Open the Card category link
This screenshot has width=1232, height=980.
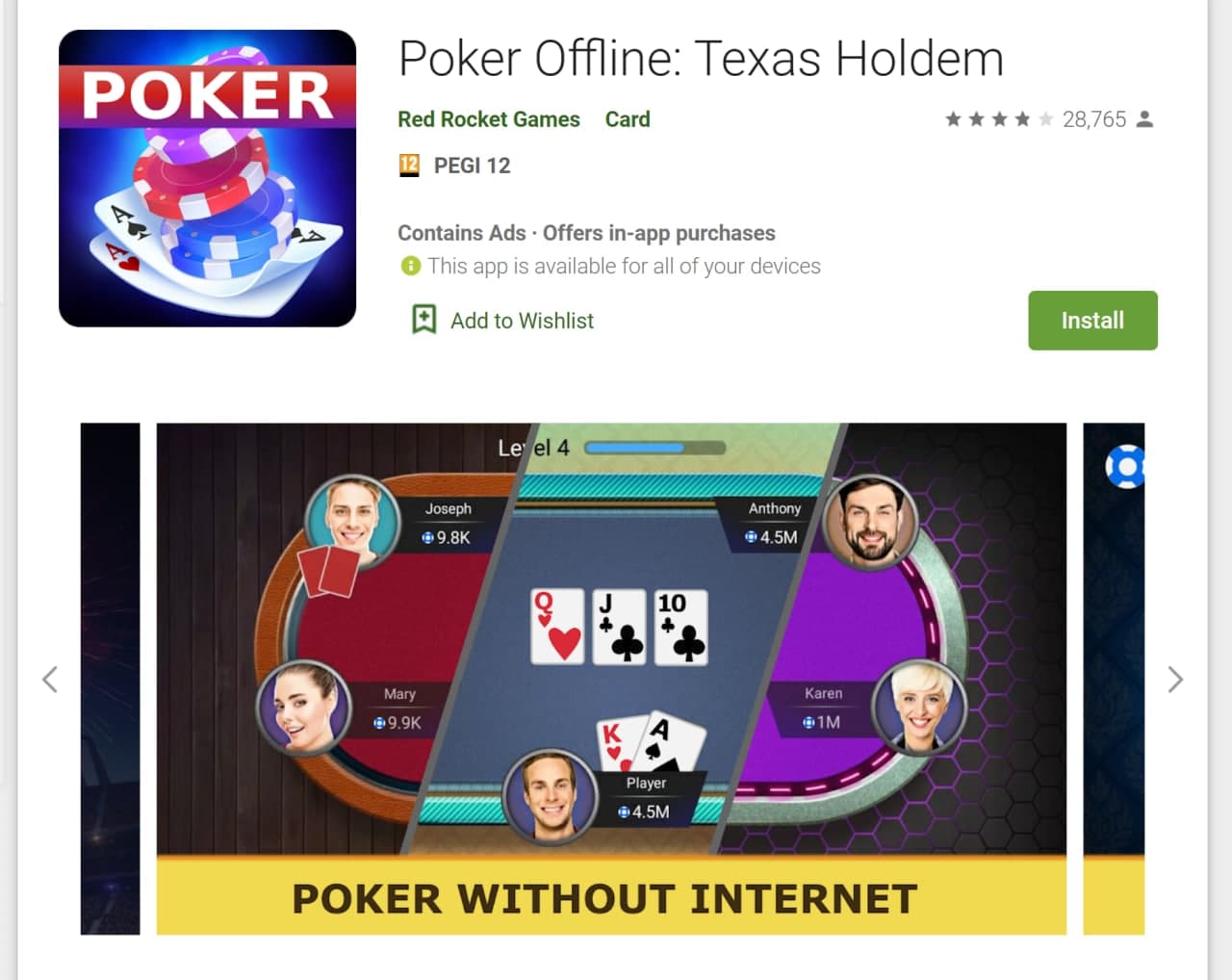pos(628,119)
